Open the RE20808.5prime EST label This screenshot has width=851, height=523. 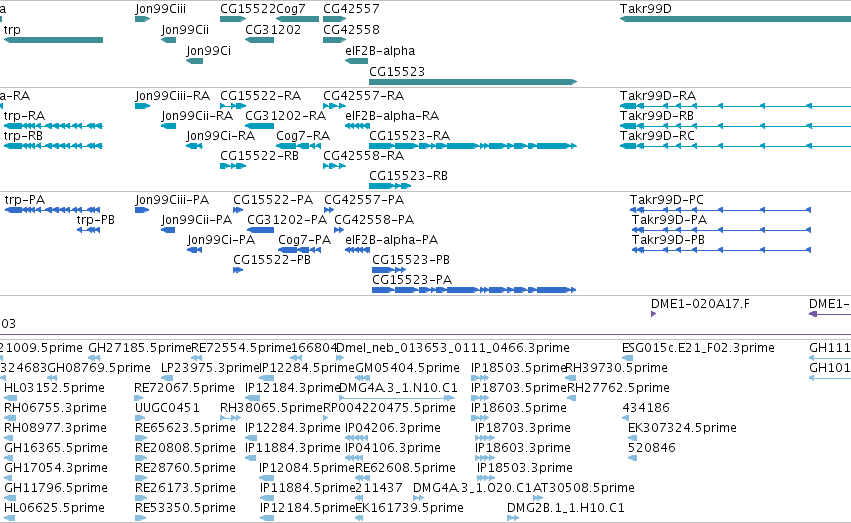click(185, 449)
